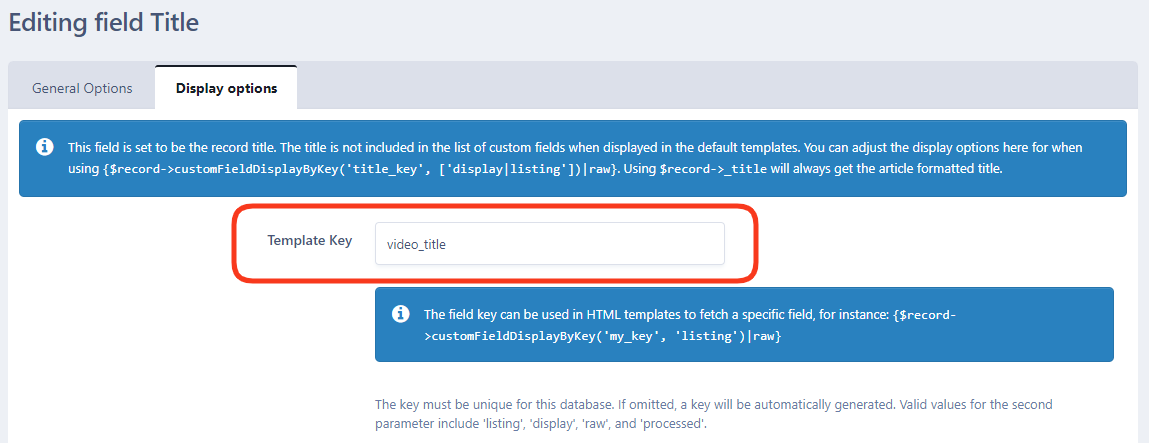Focus the Template Key input field
This screenshot has width=1149, height=443.
(550, 244)
